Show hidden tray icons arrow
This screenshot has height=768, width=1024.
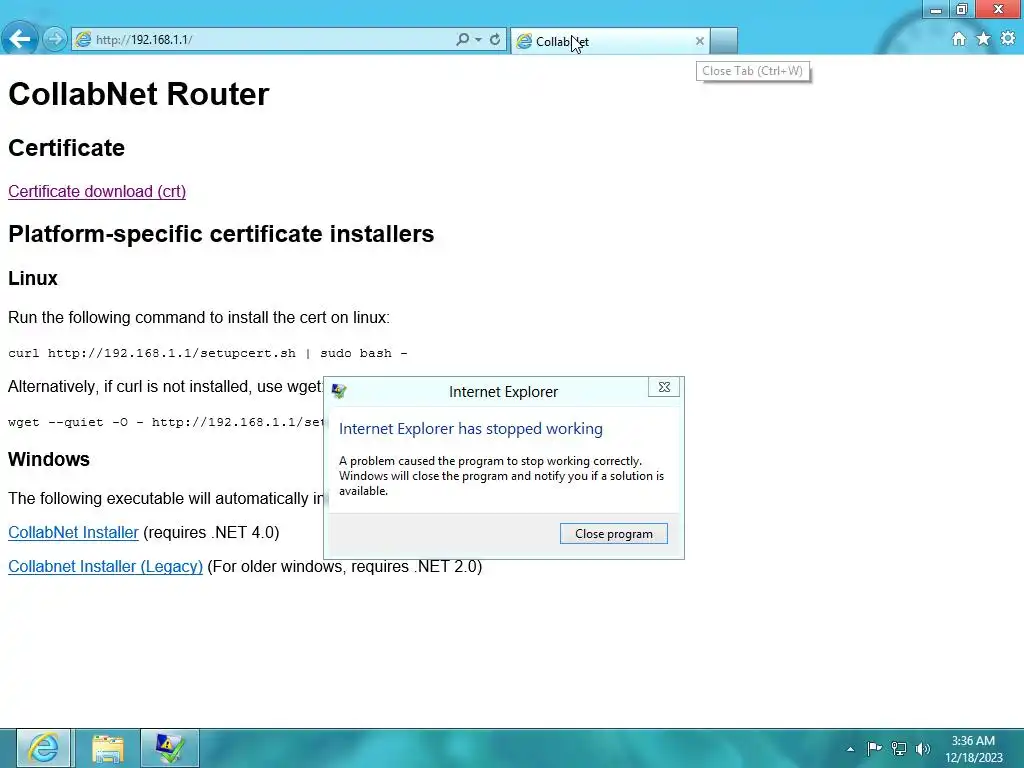point(850,749)
